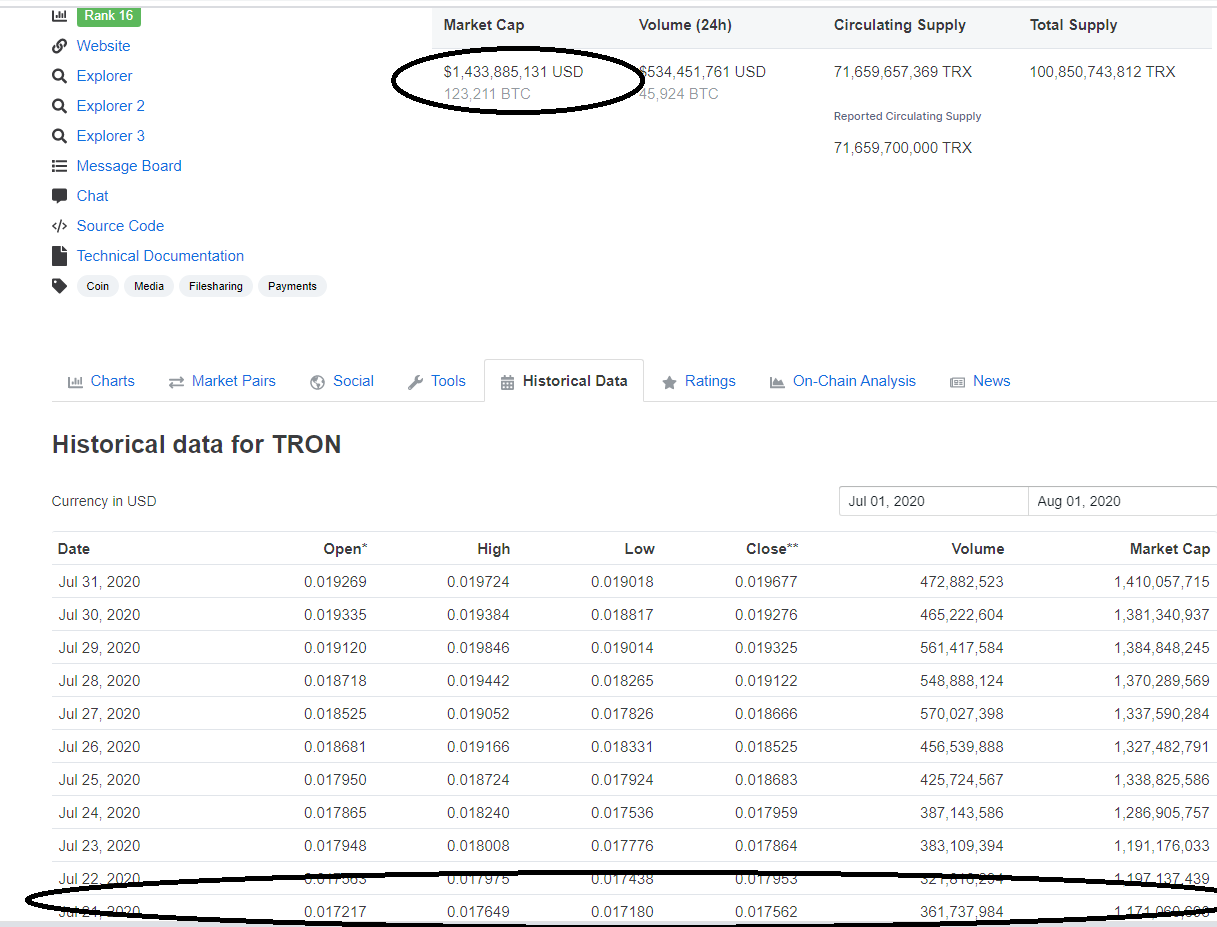Open the Chat link
Viewport: 1217px width, 927px height.
[x=92, y=196]
